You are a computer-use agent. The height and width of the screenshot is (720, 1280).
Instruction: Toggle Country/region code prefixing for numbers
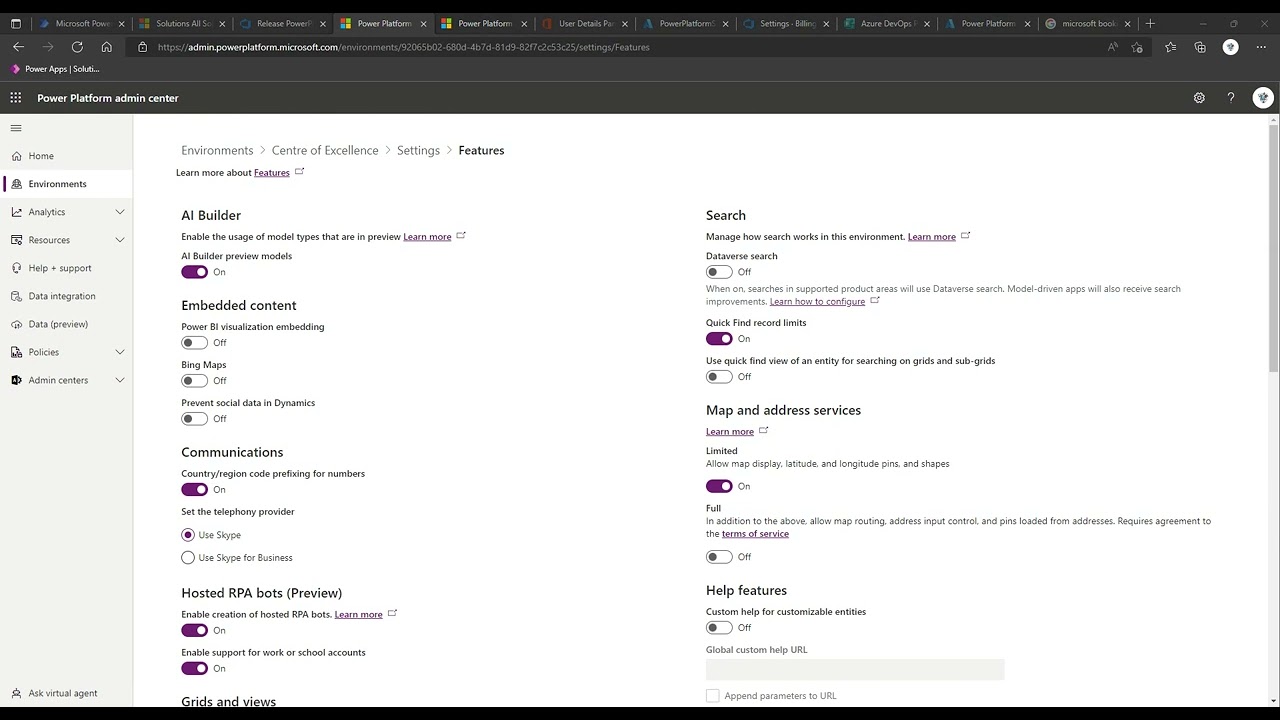click(x=194, y=490)
